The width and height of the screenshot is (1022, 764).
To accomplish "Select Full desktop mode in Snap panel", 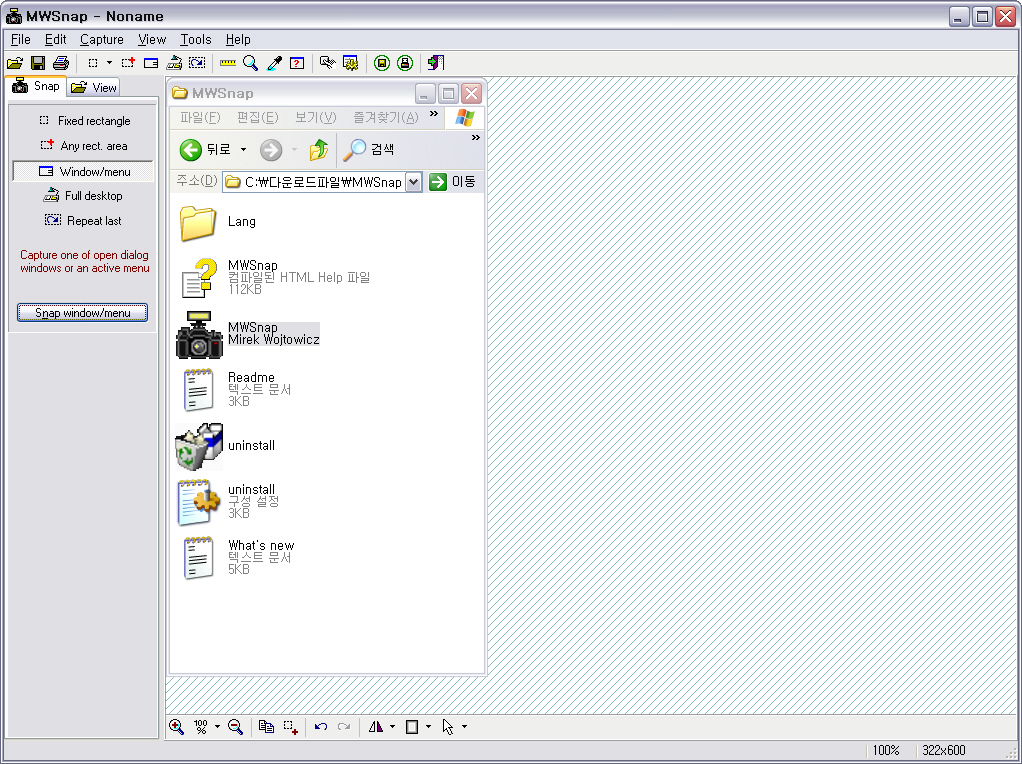I will pos(84,196).
